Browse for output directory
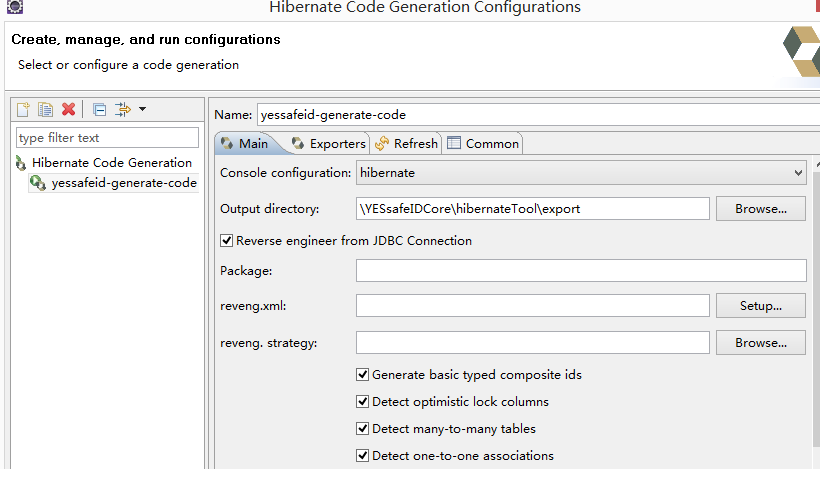 (x=761, y=209)
